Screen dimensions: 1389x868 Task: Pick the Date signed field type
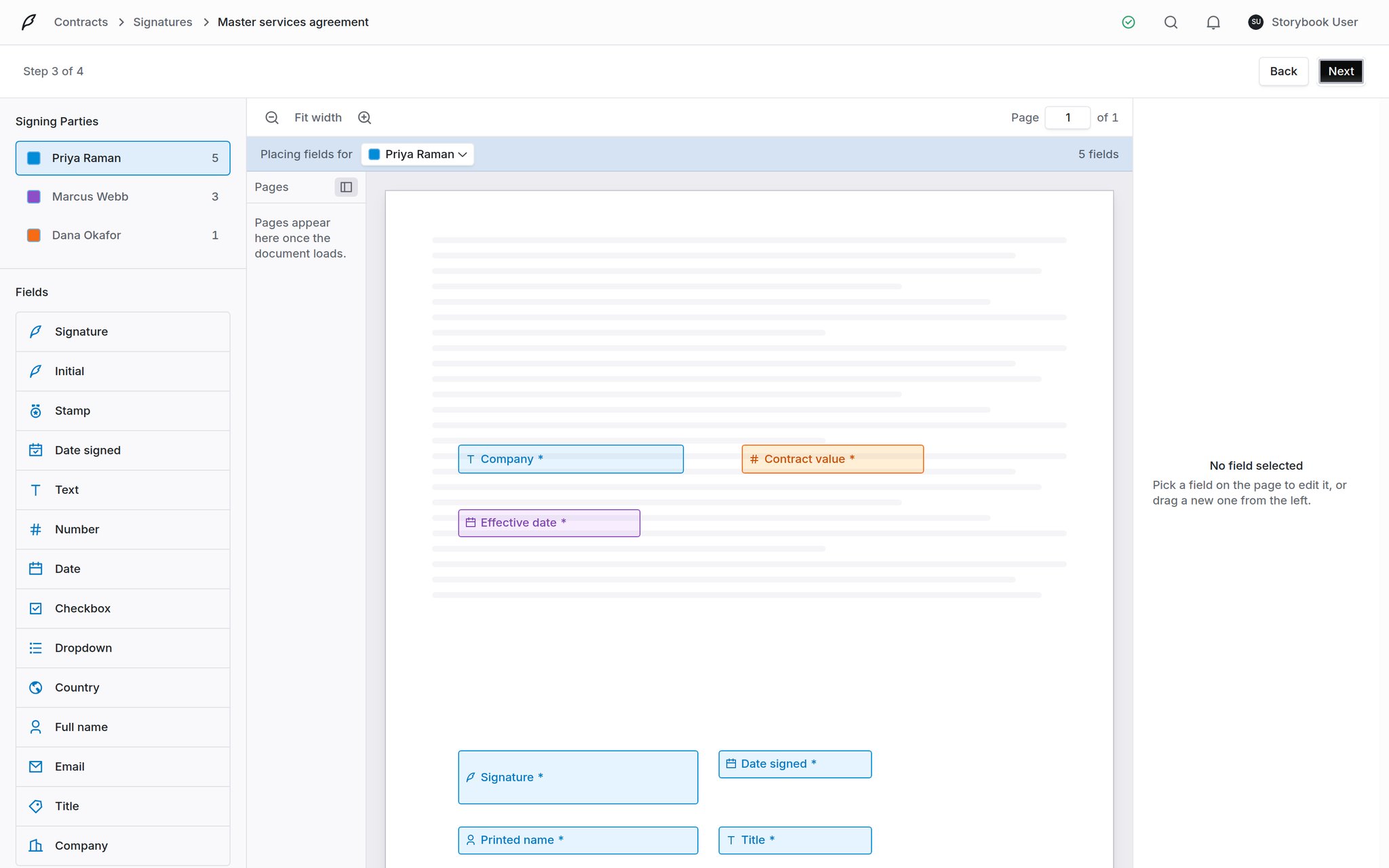point(123,450)
